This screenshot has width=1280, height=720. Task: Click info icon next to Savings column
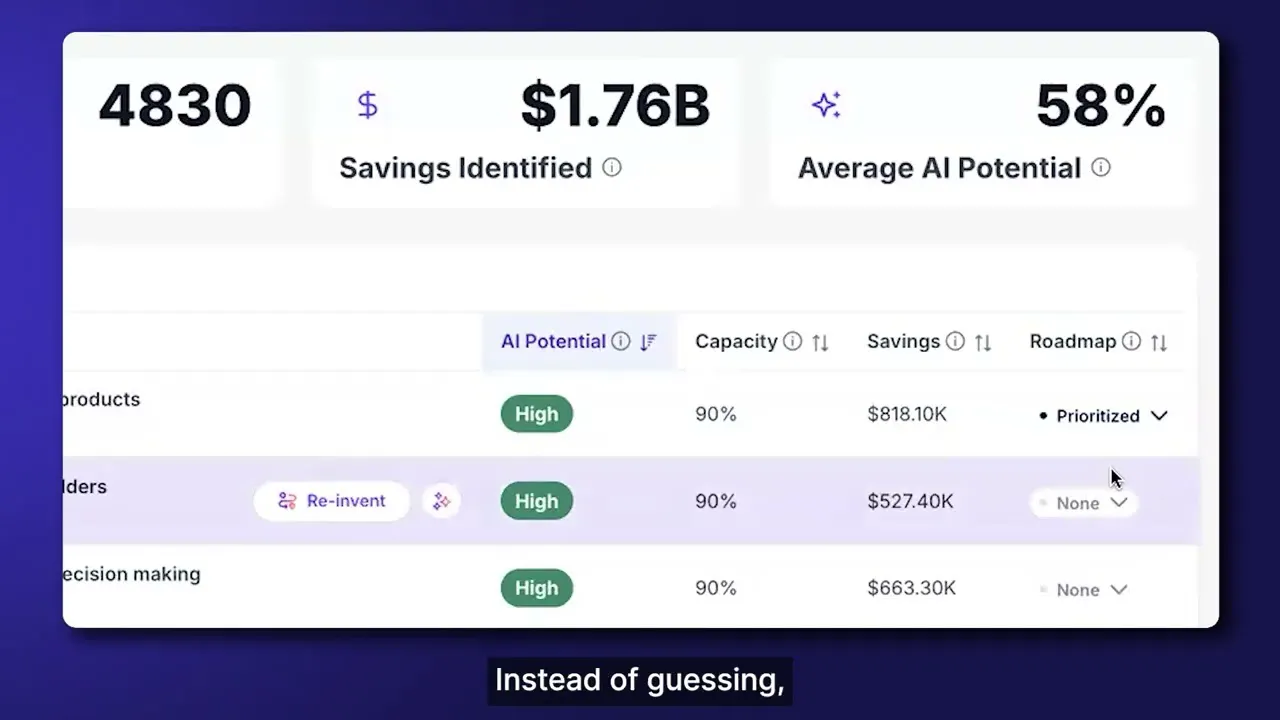(955, 341)
